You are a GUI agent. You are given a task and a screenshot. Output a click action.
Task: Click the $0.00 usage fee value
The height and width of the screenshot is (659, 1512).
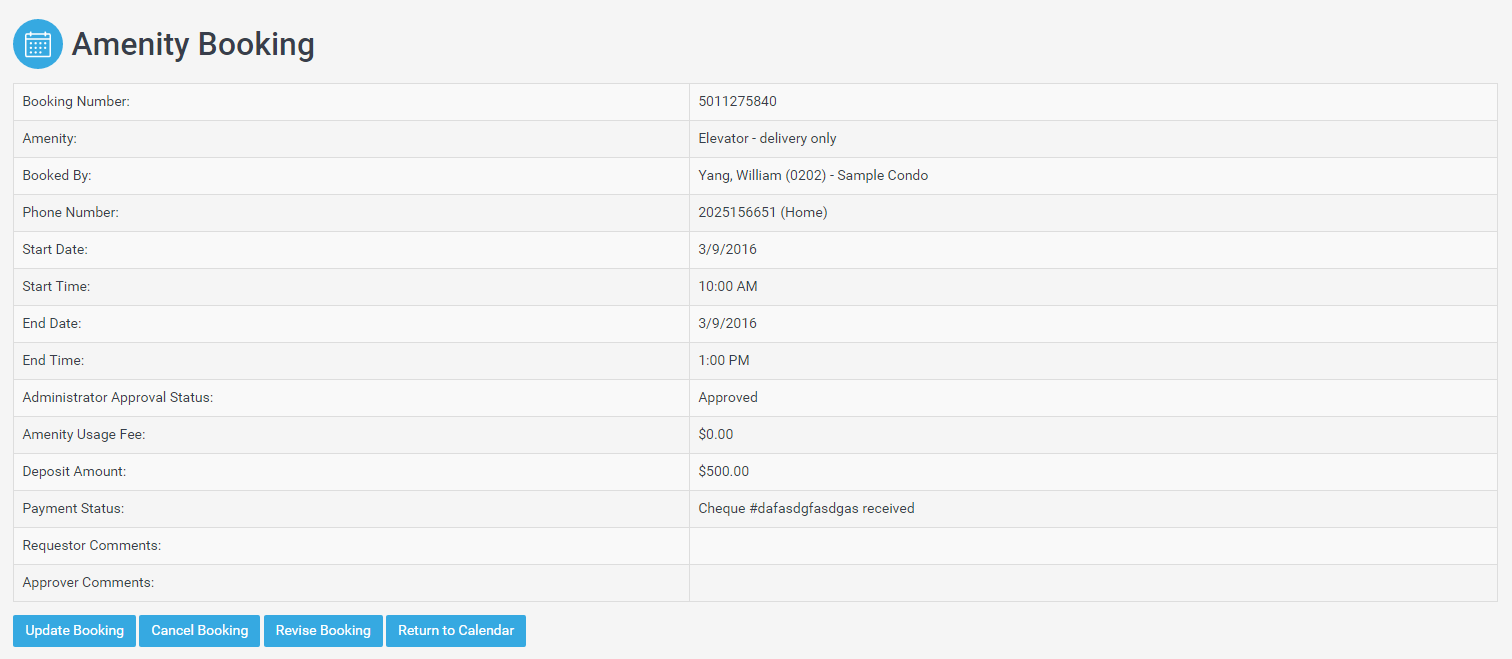(715, 434)
